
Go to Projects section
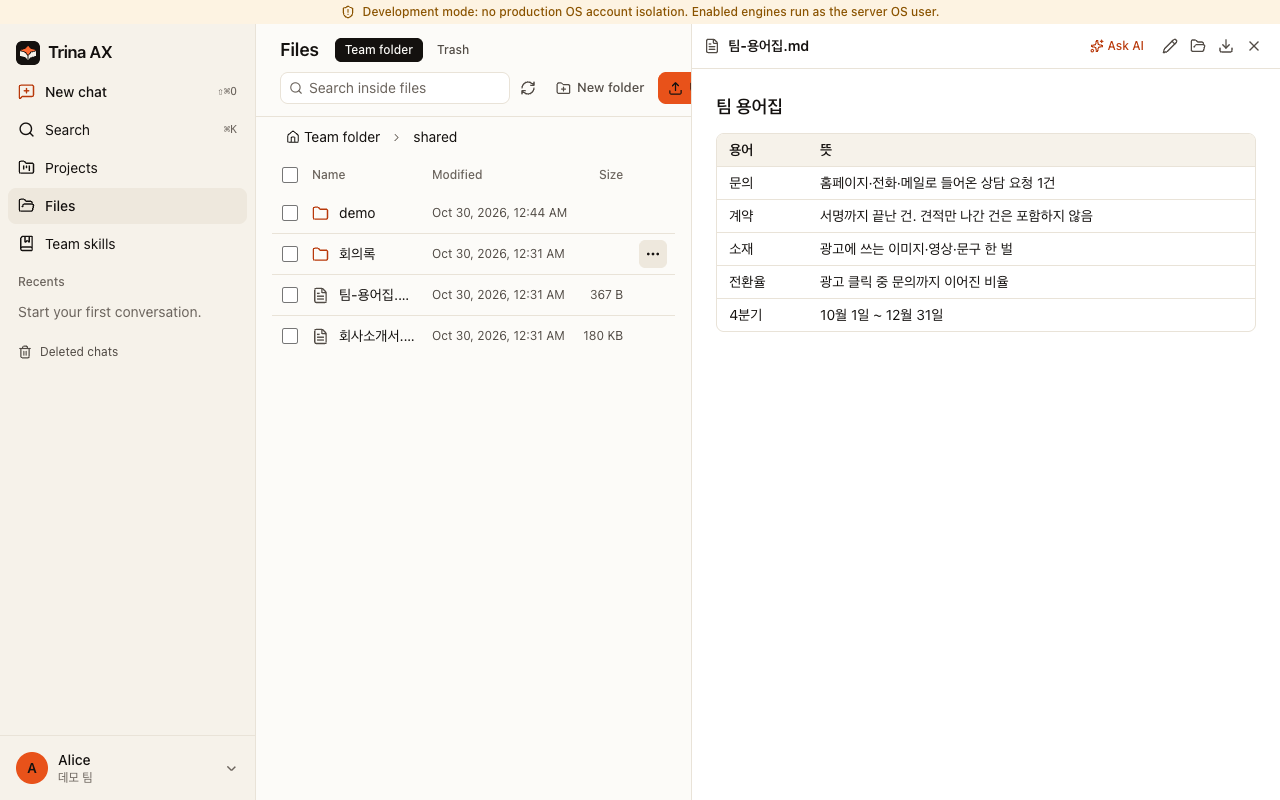[127, 168]
